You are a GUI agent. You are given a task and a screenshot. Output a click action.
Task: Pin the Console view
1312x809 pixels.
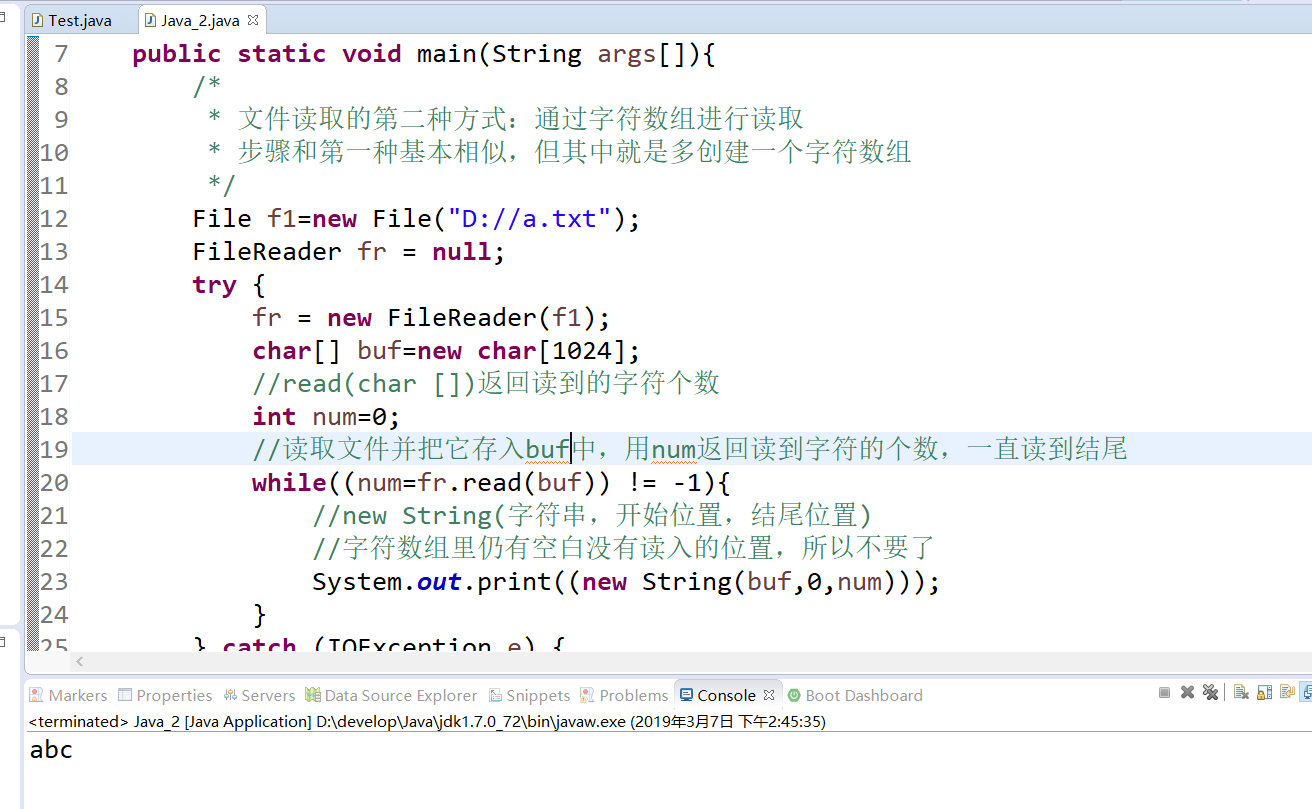pyautogui.click(x=1306, y=692)
